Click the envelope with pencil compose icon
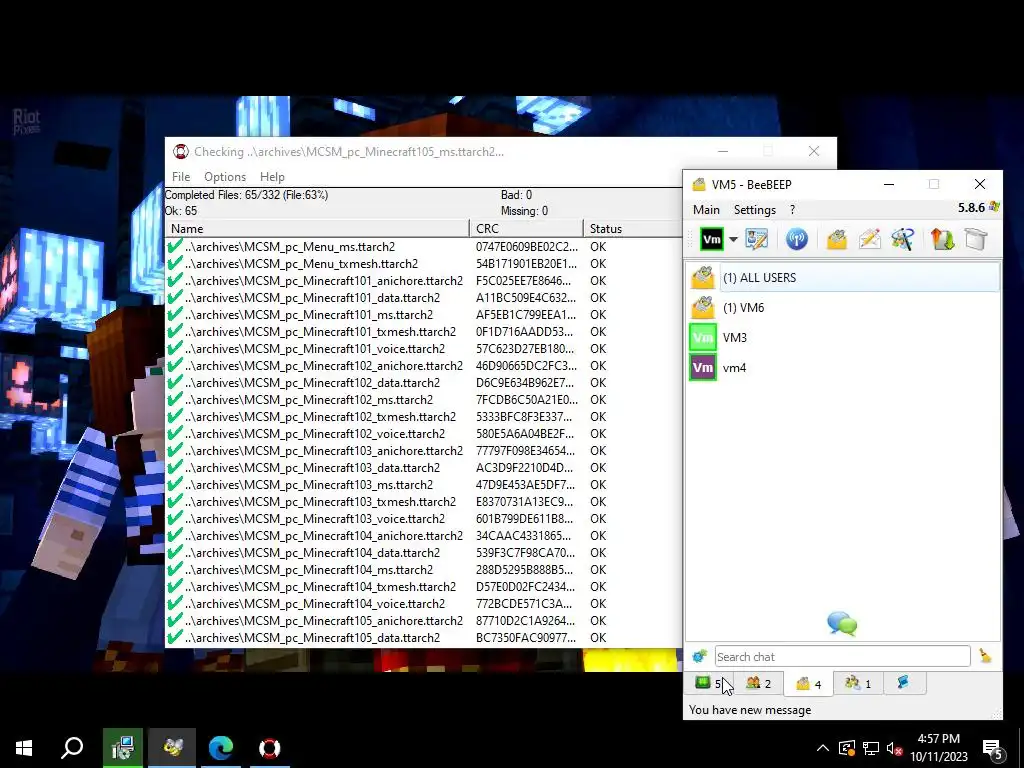The width and height of the screenshot is (1024, 768). coord(870,239)
